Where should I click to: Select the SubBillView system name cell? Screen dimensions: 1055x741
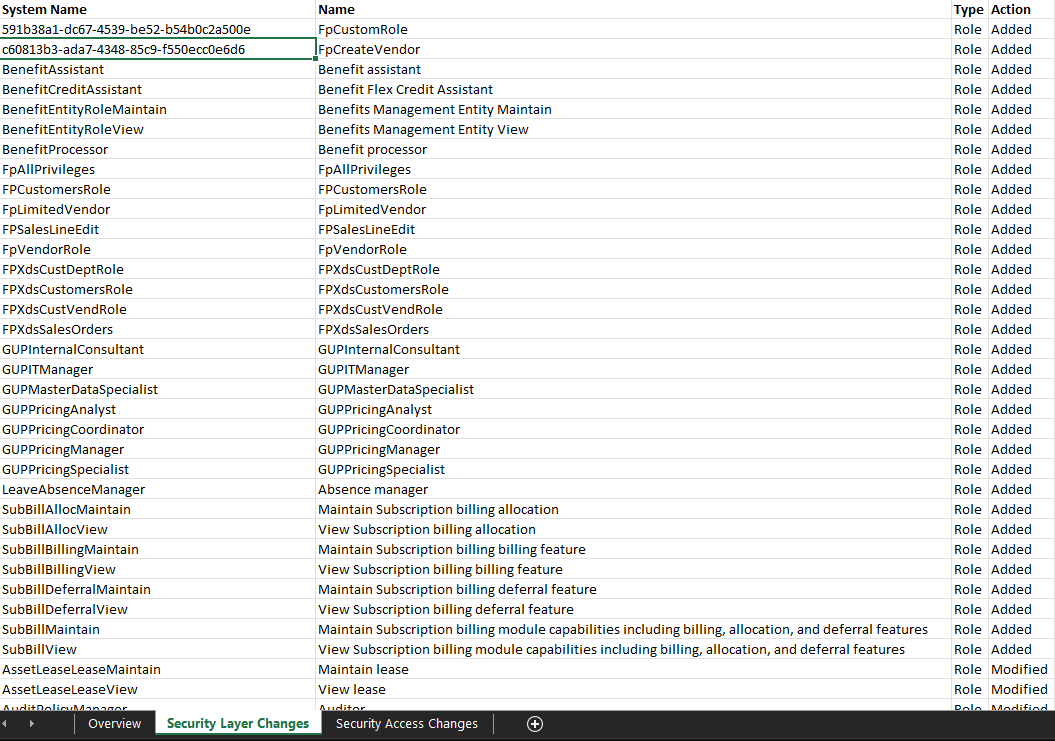click(157, 649)
